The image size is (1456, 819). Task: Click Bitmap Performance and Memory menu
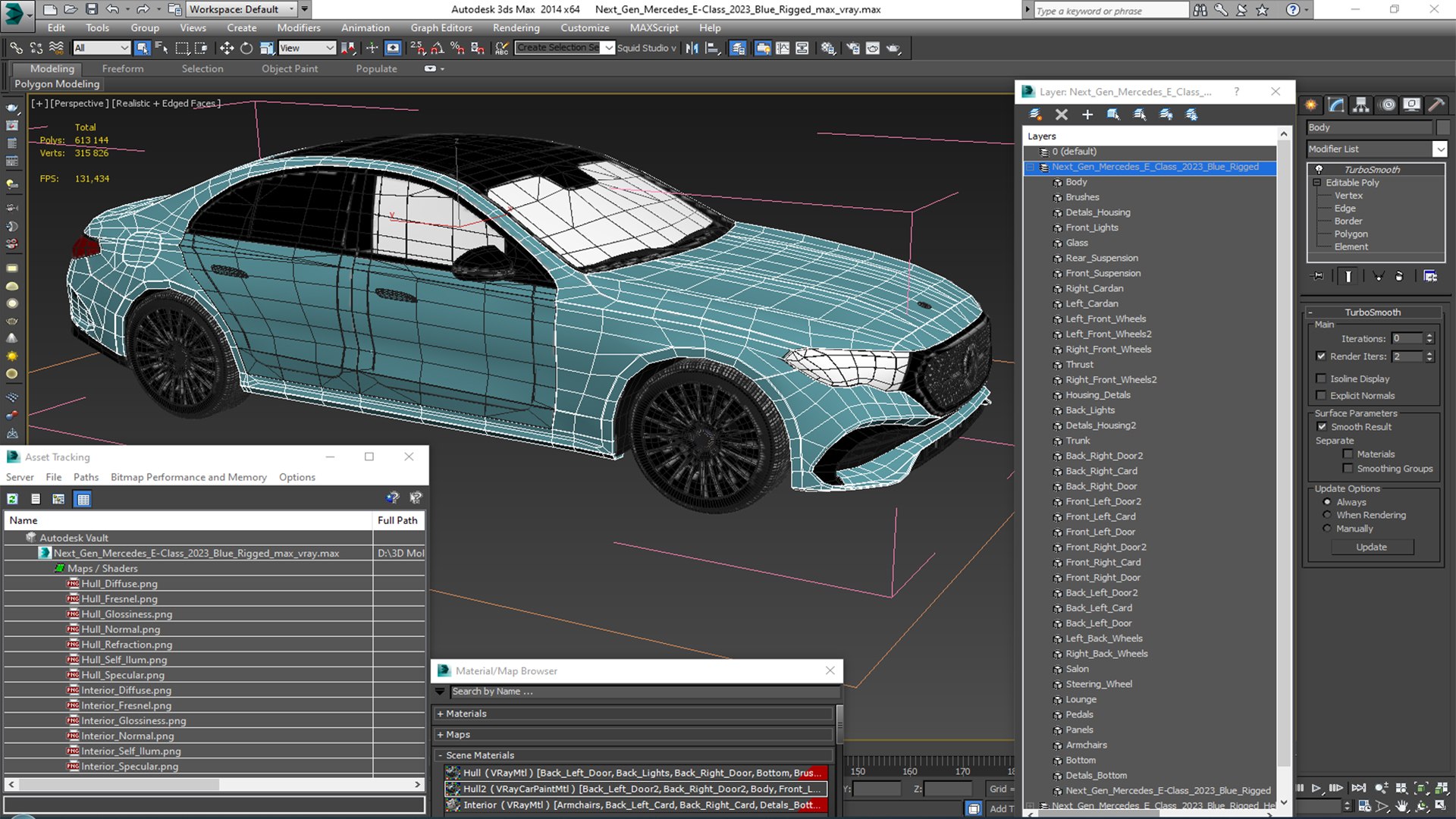[189, 477]
